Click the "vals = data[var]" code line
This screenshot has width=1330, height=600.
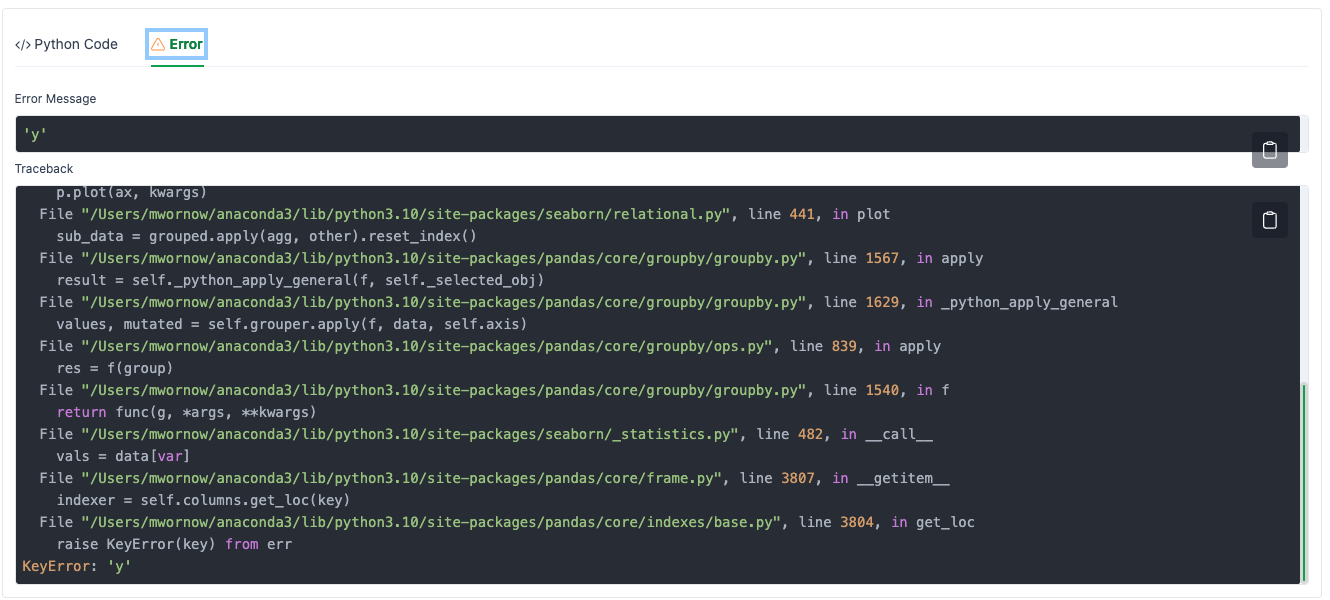pyautogui.click(x=123, y=456)
